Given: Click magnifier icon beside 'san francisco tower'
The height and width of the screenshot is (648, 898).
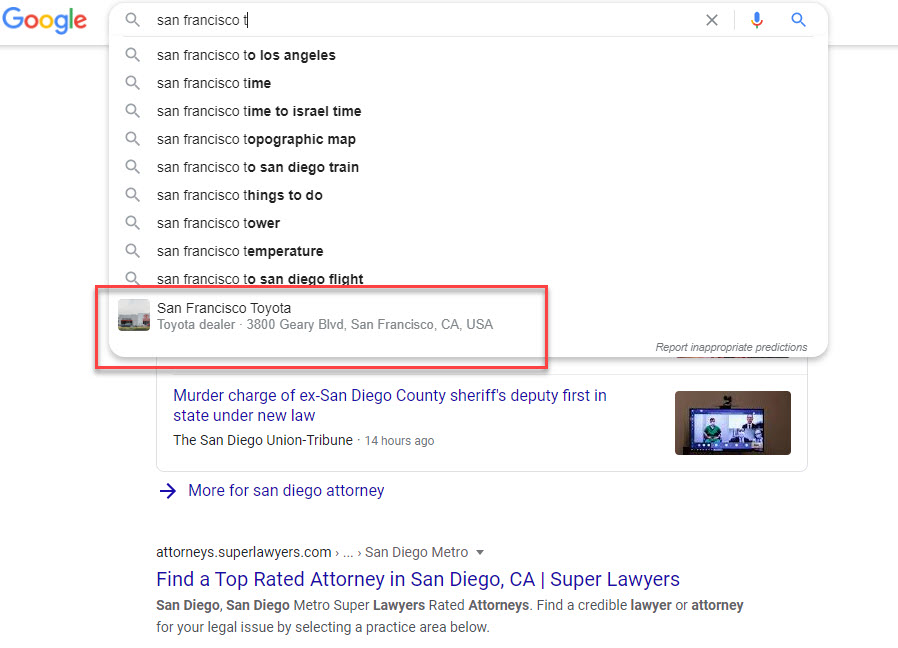Looking at the screenshot, I should coord(132,223).
